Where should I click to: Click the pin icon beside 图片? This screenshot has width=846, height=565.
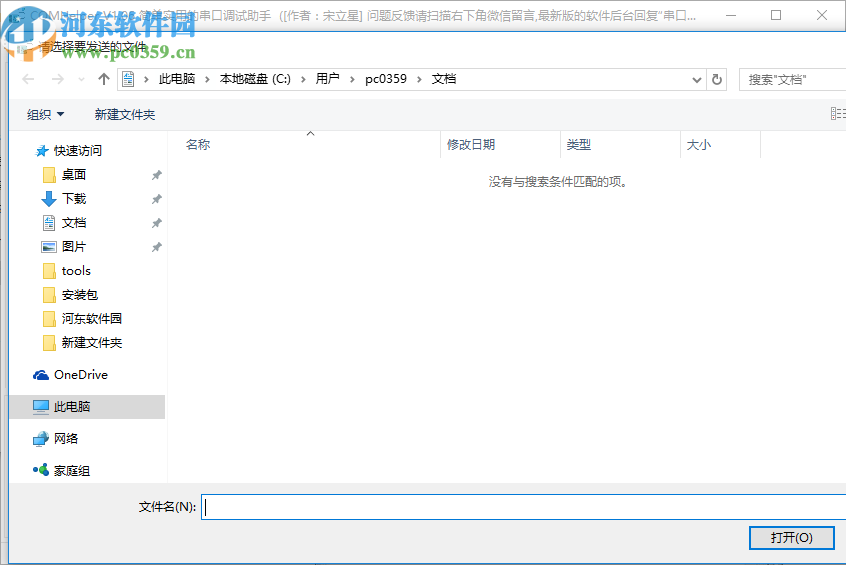pos(156,247)
